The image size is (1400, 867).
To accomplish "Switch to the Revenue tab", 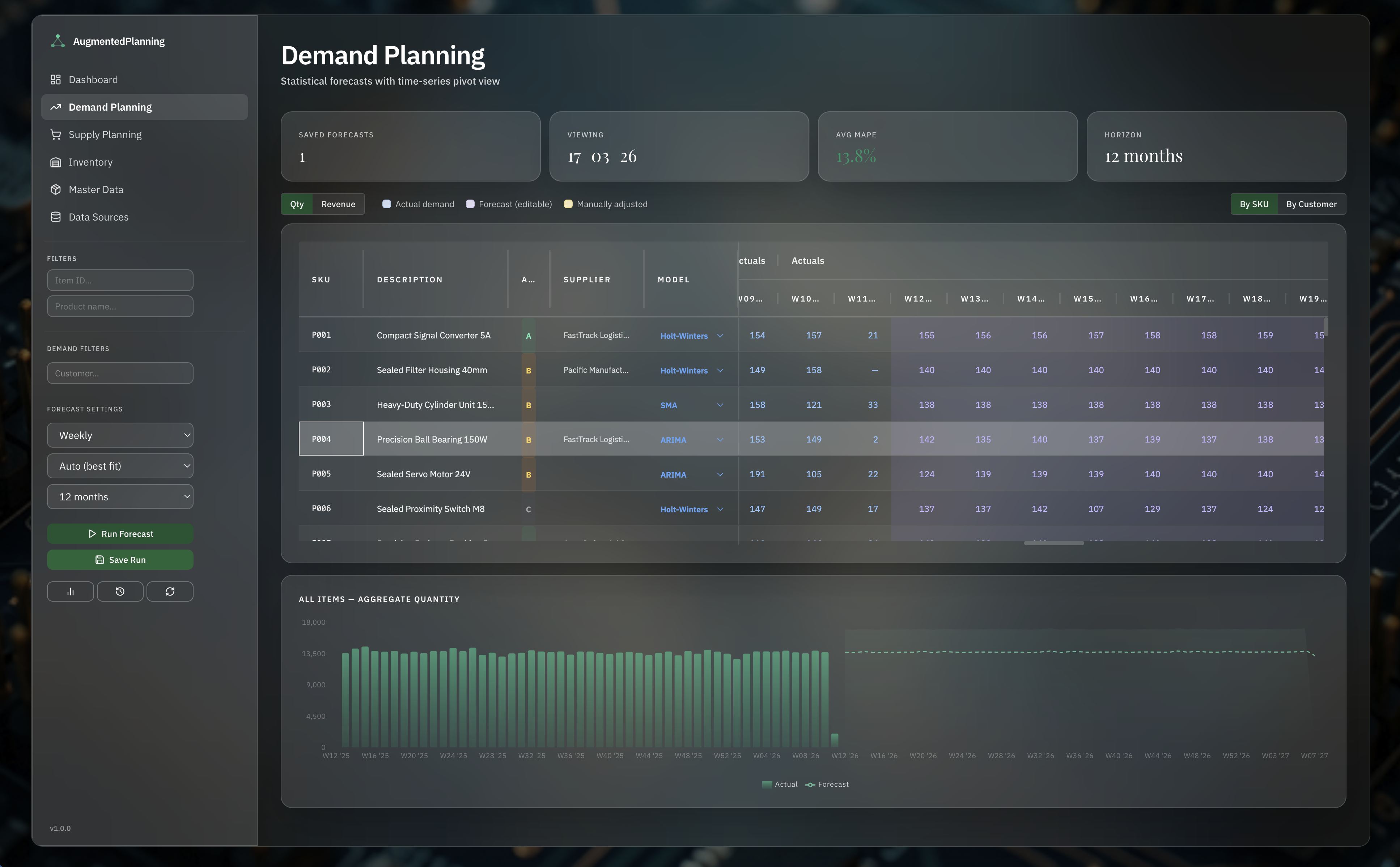I will [x=339, y=204].
